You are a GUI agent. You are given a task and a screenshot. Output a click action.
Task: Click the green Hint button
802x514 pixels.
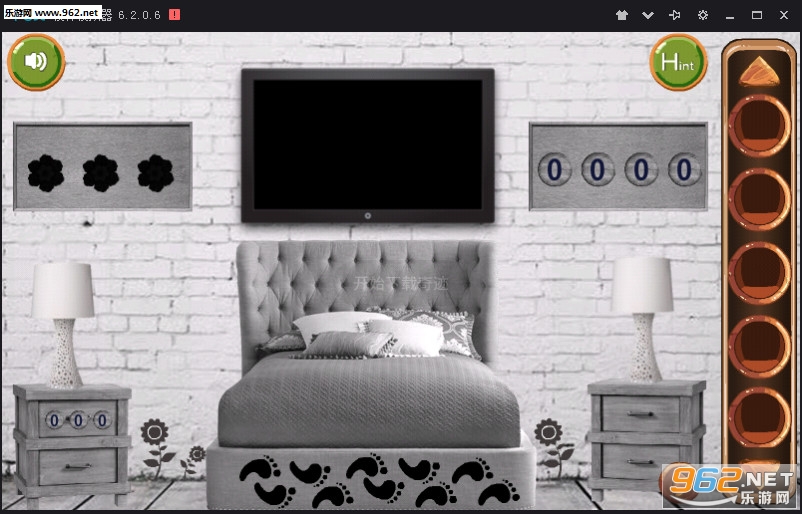[678, 63]
